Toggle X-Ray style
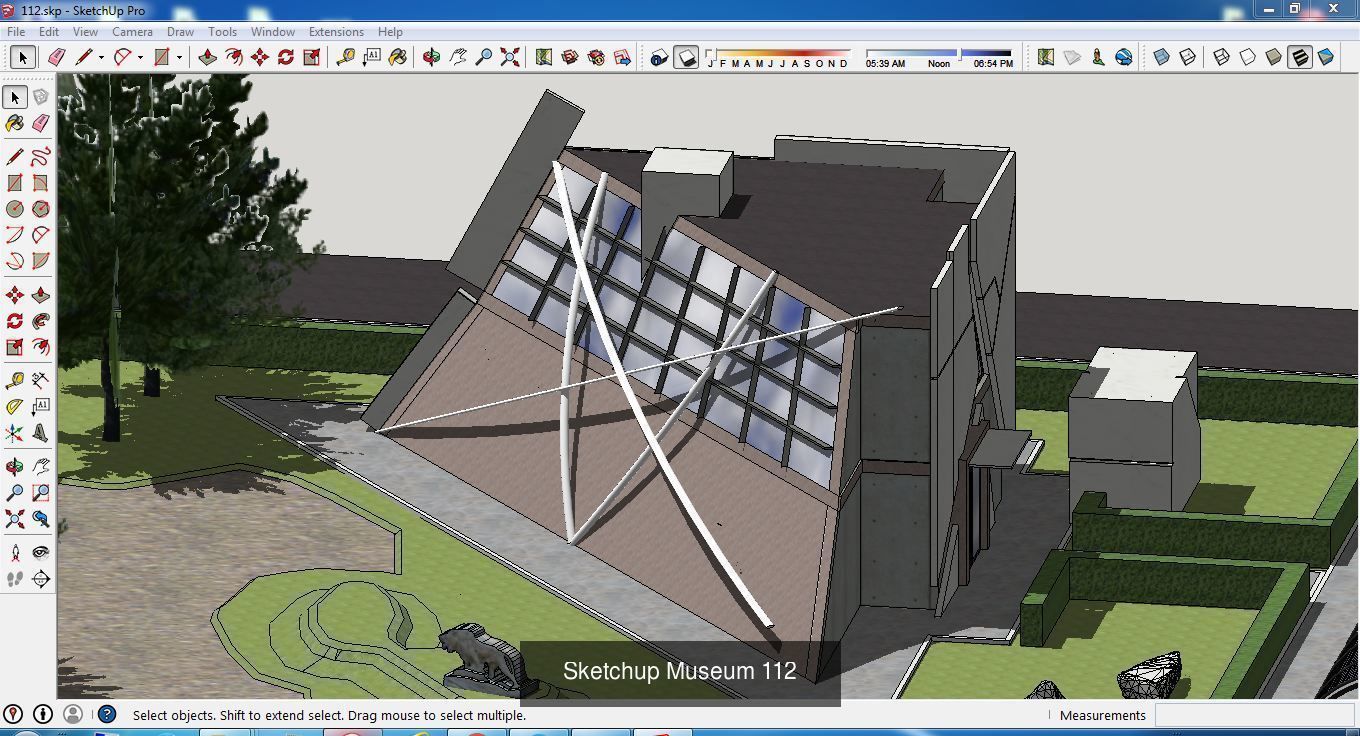Viewport: 1360px width, 736px height. [1161, 57]
